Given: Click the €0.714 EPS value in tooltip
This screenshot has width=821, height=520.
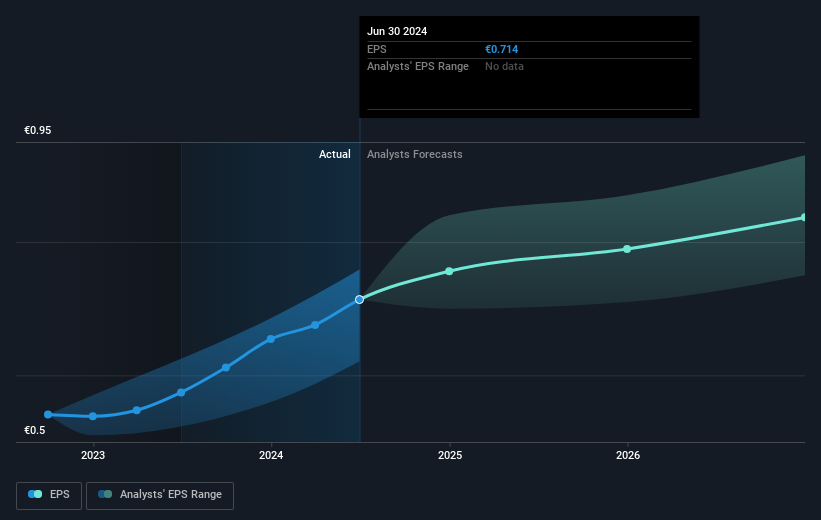Looking at the screenshot, I should tap(502, 49).
